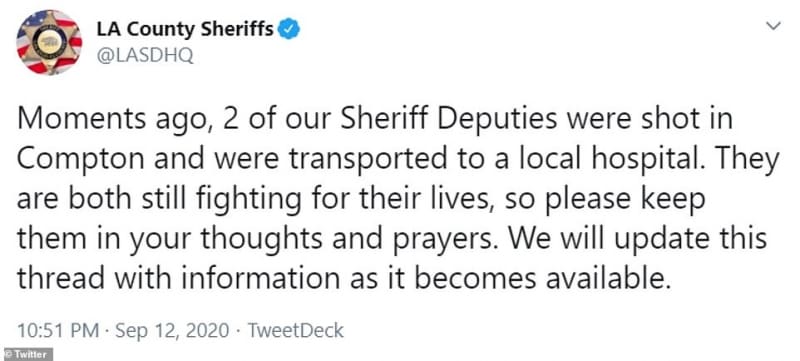Expand the tweet options chevron menu

click(774, 25)
